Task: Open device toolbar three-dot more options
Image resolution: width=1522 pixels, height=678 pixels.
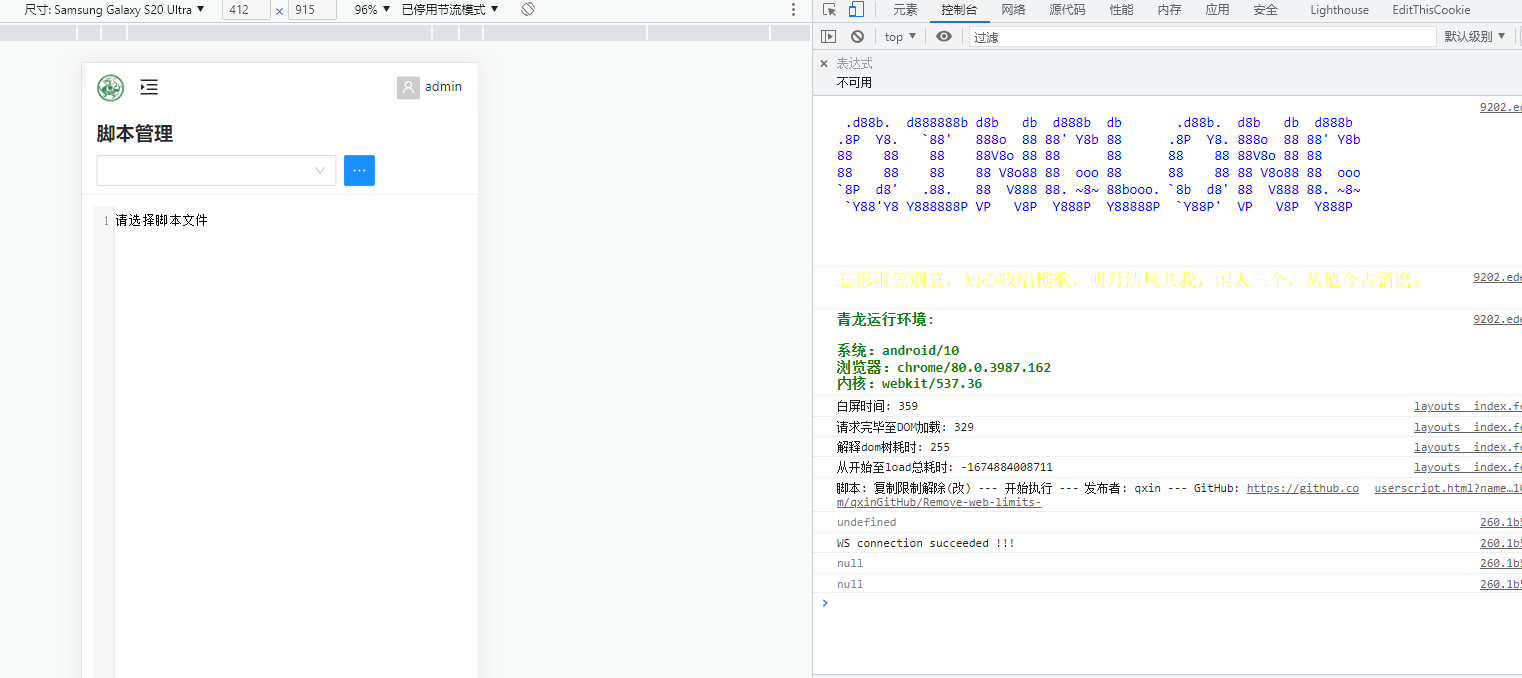Action: pos(794,9)
